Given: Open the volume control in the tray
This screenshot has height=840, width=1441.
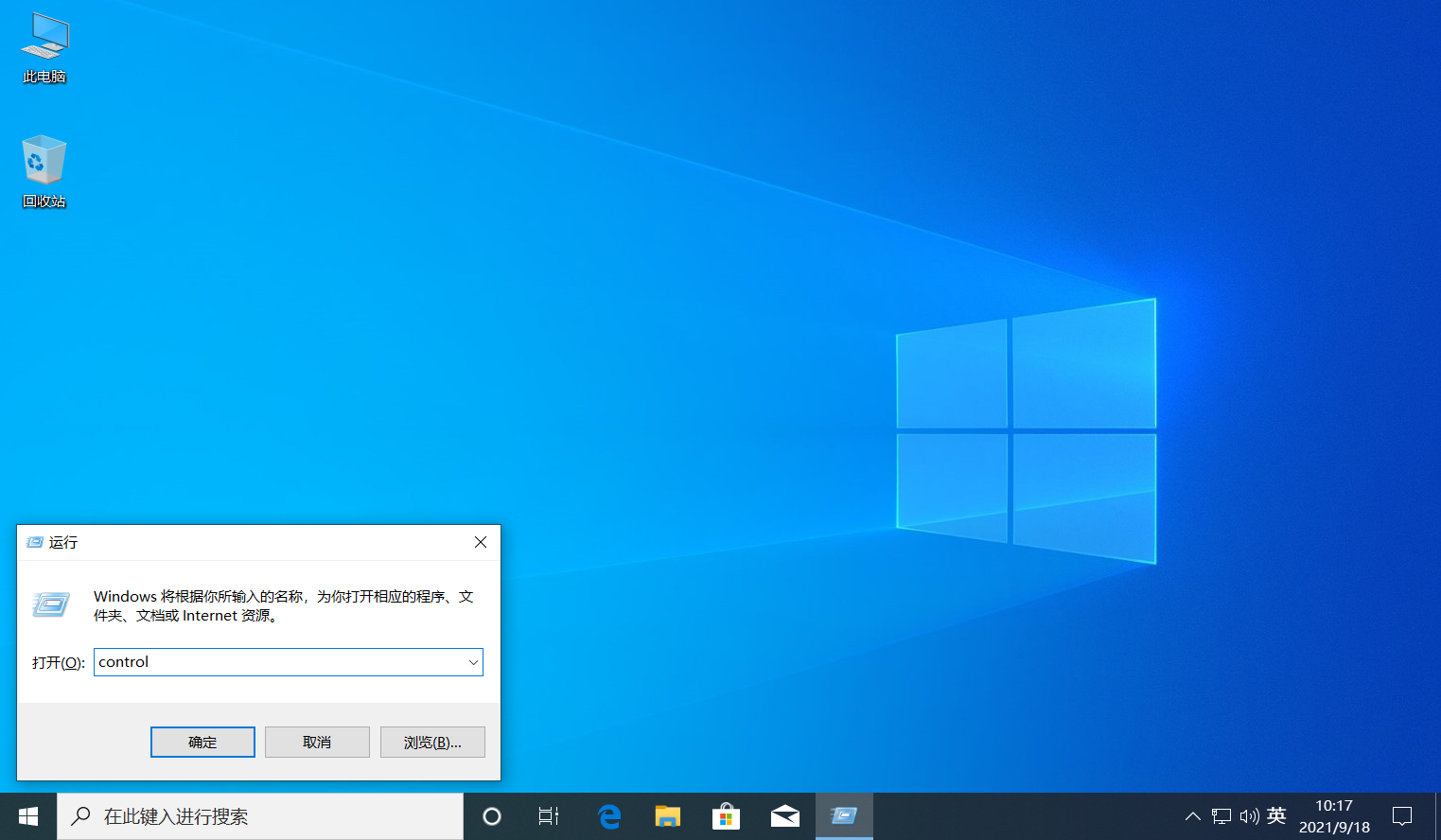Looking at the screenshot, I should [1249, 816].
